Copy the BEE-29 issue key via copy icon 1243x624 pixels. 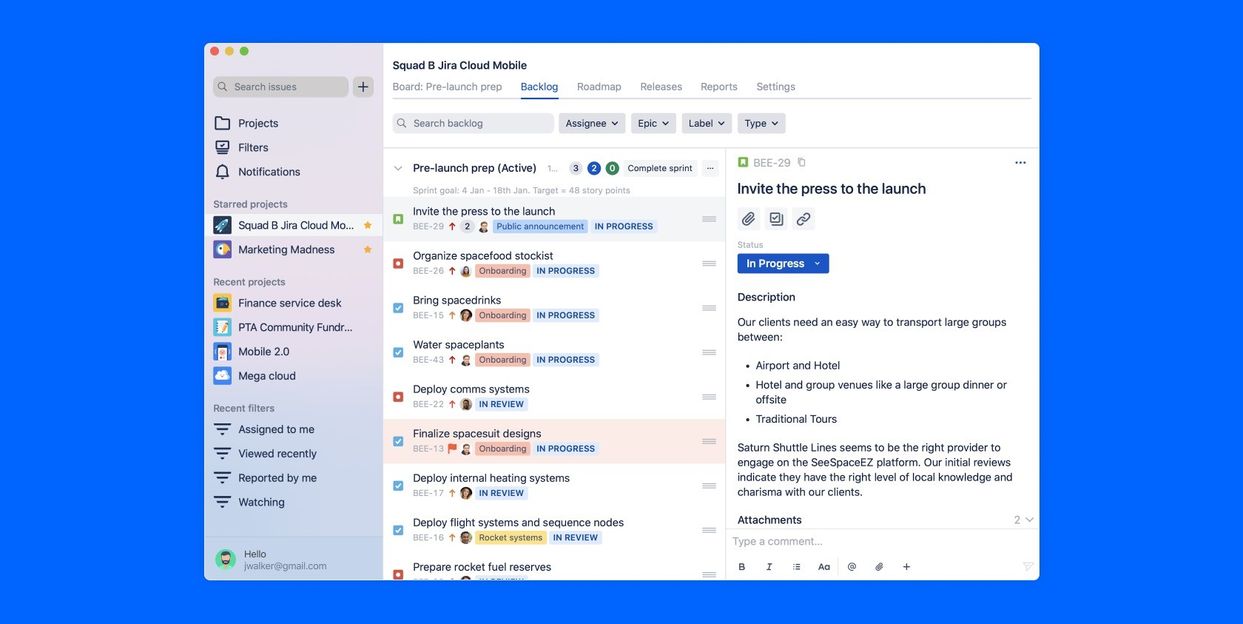point(801,163)
